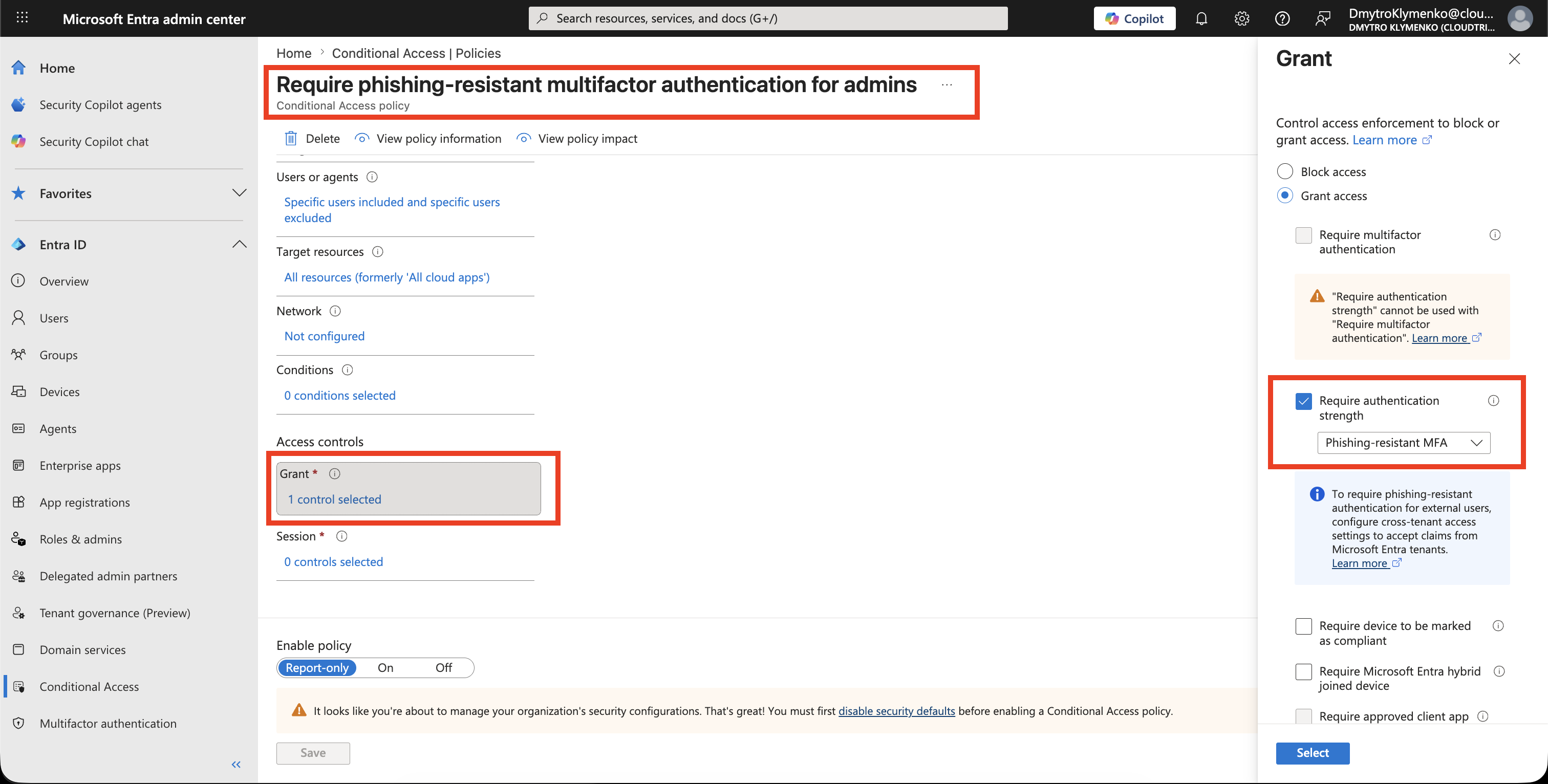
Task: Collapse the Entra ID section
Action: 239,244
